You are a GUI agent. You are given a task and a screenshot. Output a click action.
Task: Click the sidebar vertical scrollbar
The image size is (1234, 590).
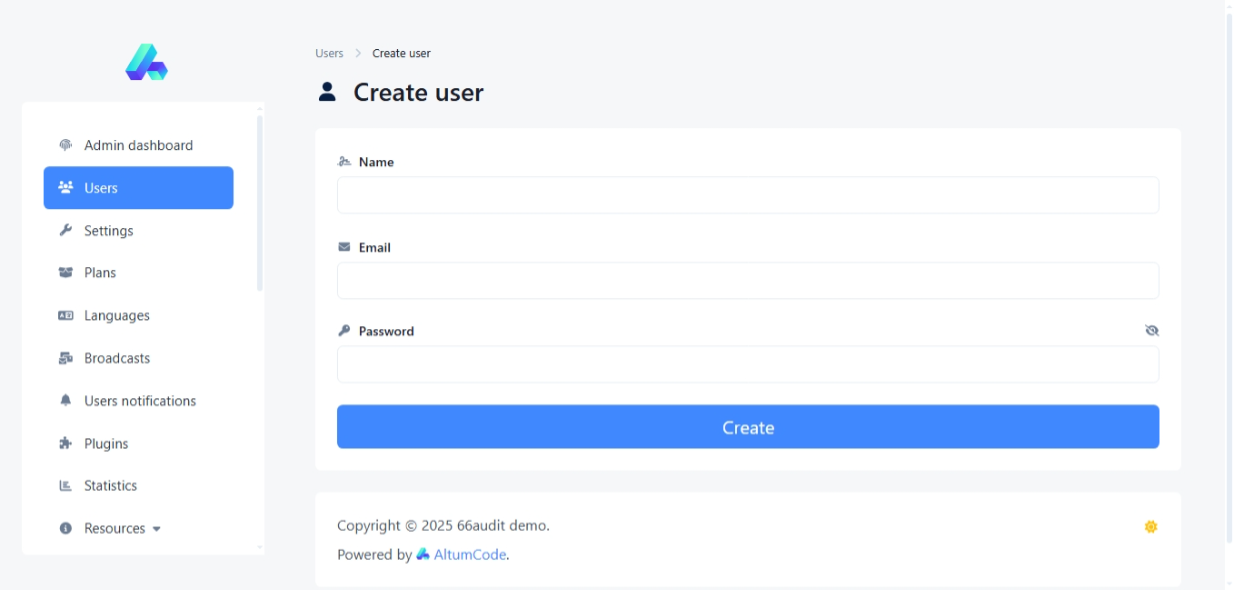[260, 200]
